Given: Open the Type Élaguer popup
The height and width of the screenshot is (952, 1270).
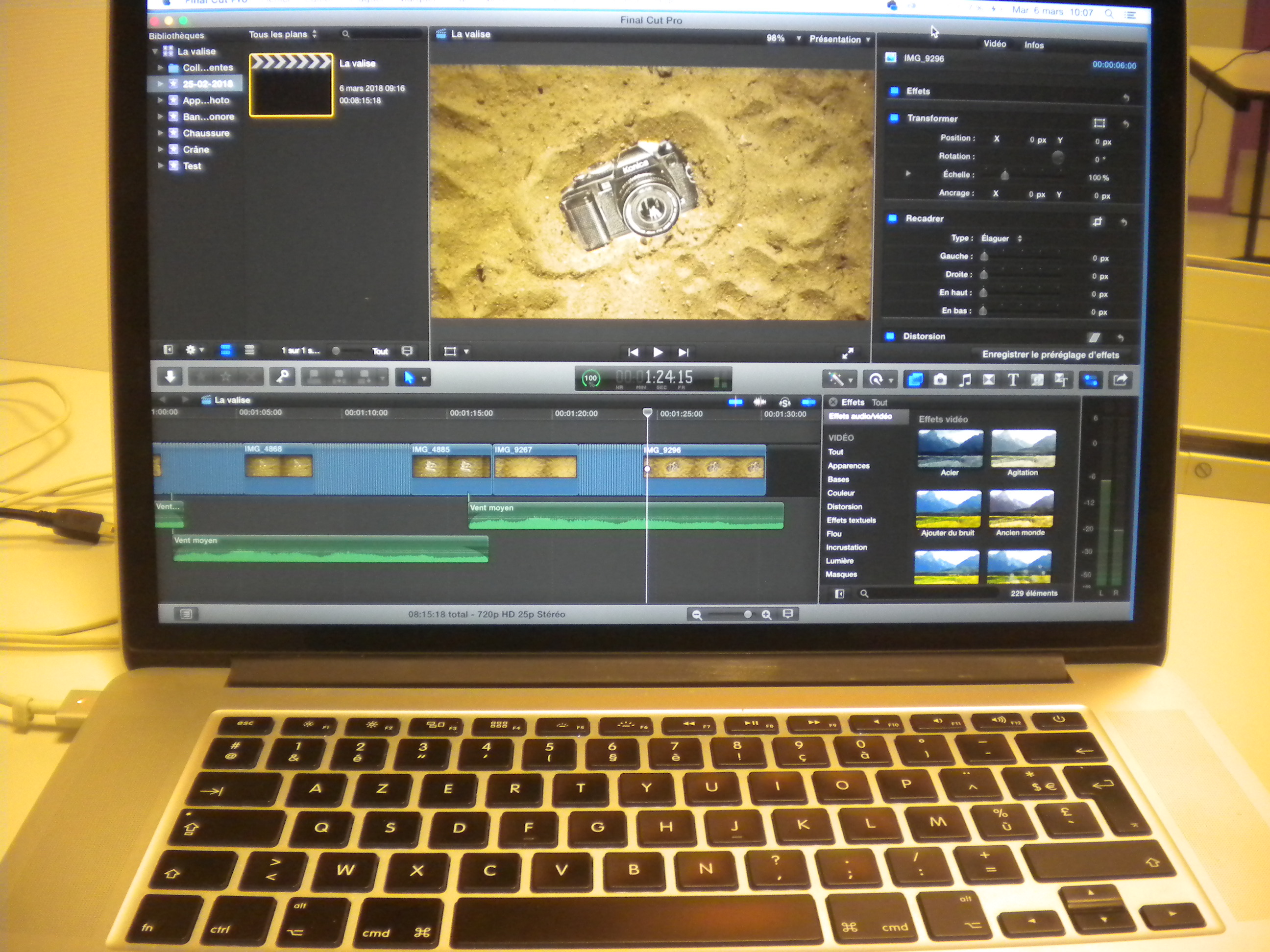Looking at the screenshot, I should (x=1001, y=238).
